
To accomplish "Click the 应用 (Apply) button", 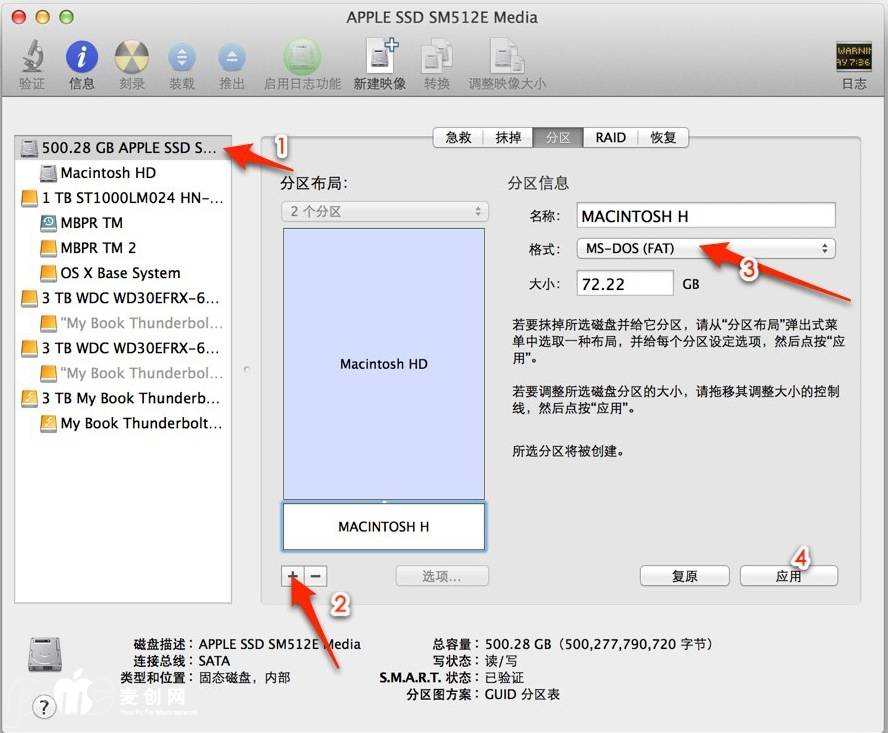I will tap(788, 576).
